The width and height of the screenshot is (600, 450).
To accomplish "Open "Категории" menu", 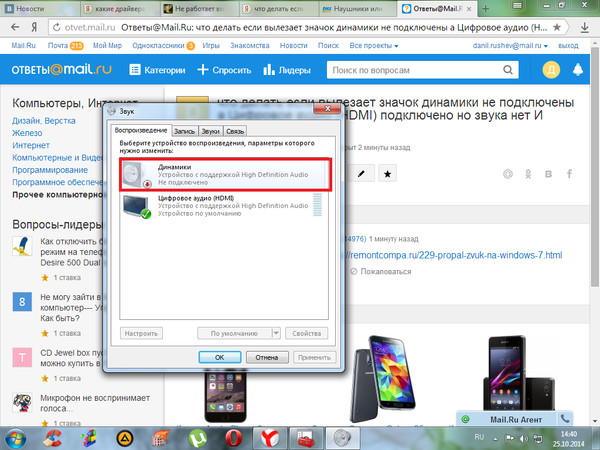I will coord(157,70).
